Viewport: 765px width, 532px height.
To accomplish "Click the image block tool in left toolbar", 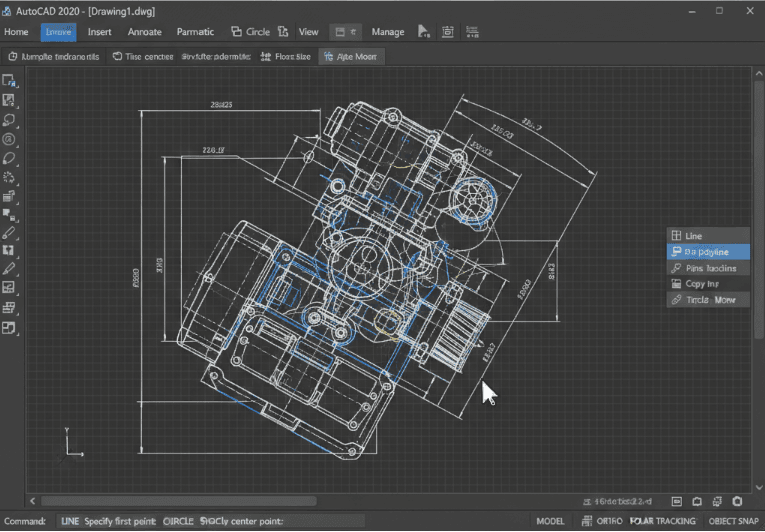I will (x=9, y=100).
